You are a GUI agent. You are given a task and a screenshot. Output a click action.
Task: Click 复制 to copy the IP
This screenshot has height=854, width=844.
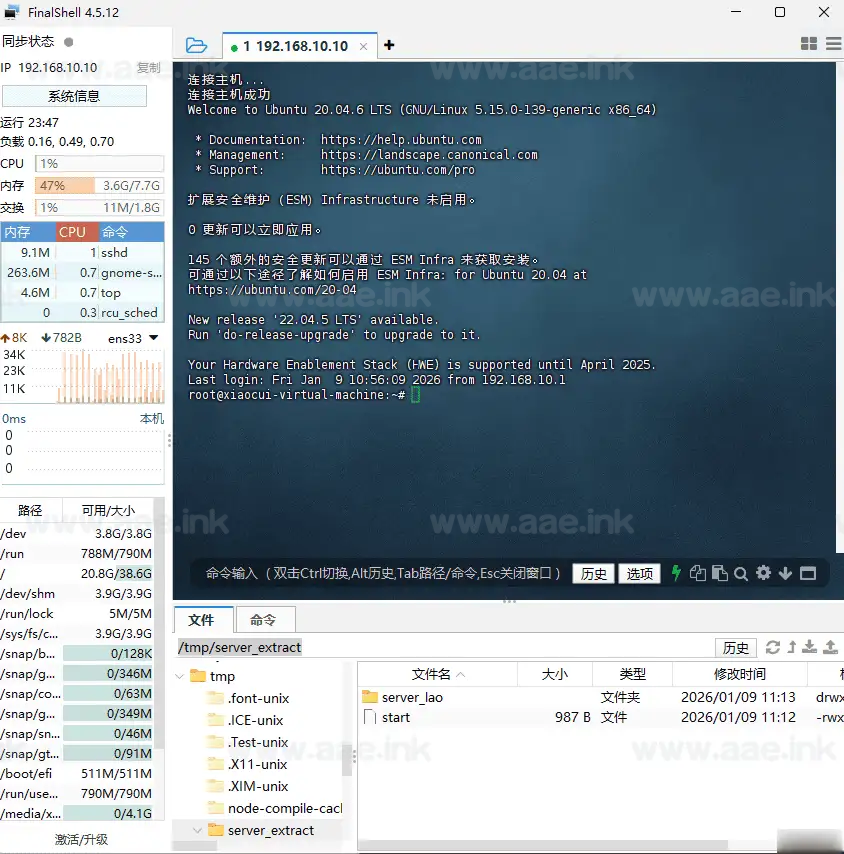pyautogui.click(x=148, y=68)
